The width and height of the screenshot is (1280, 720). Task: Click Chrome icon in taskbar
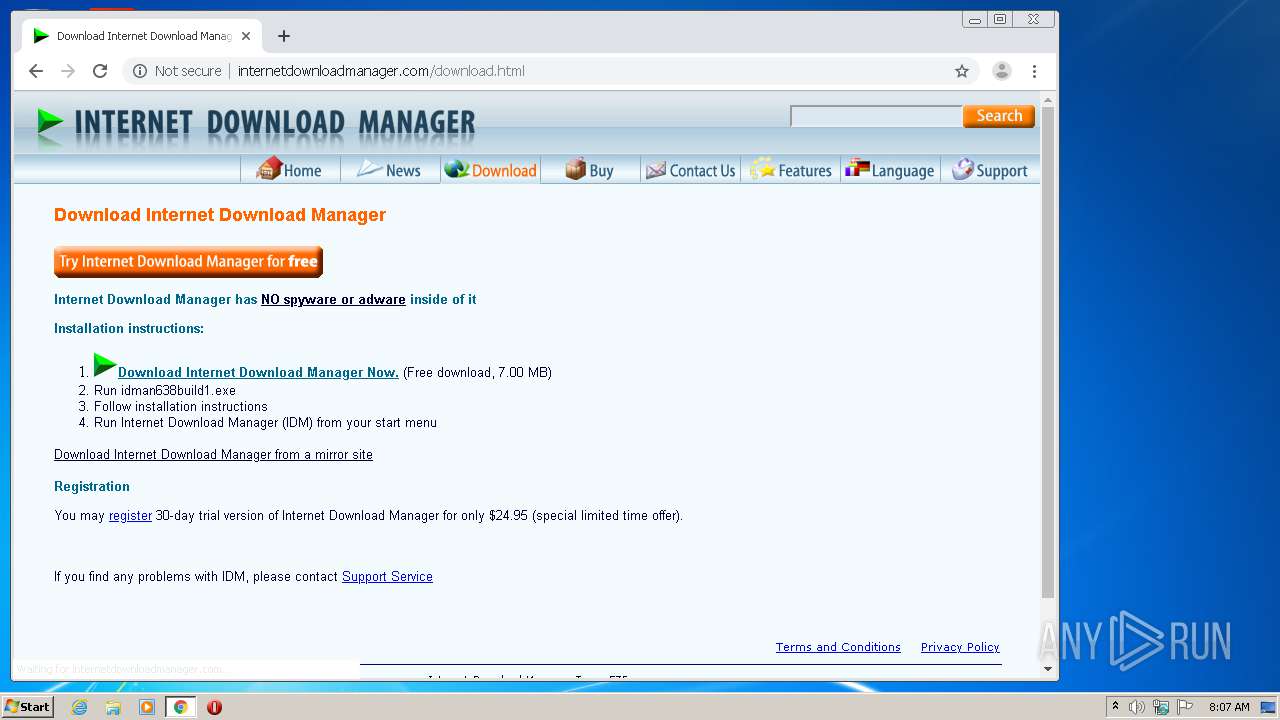click(x=180, y=707)
